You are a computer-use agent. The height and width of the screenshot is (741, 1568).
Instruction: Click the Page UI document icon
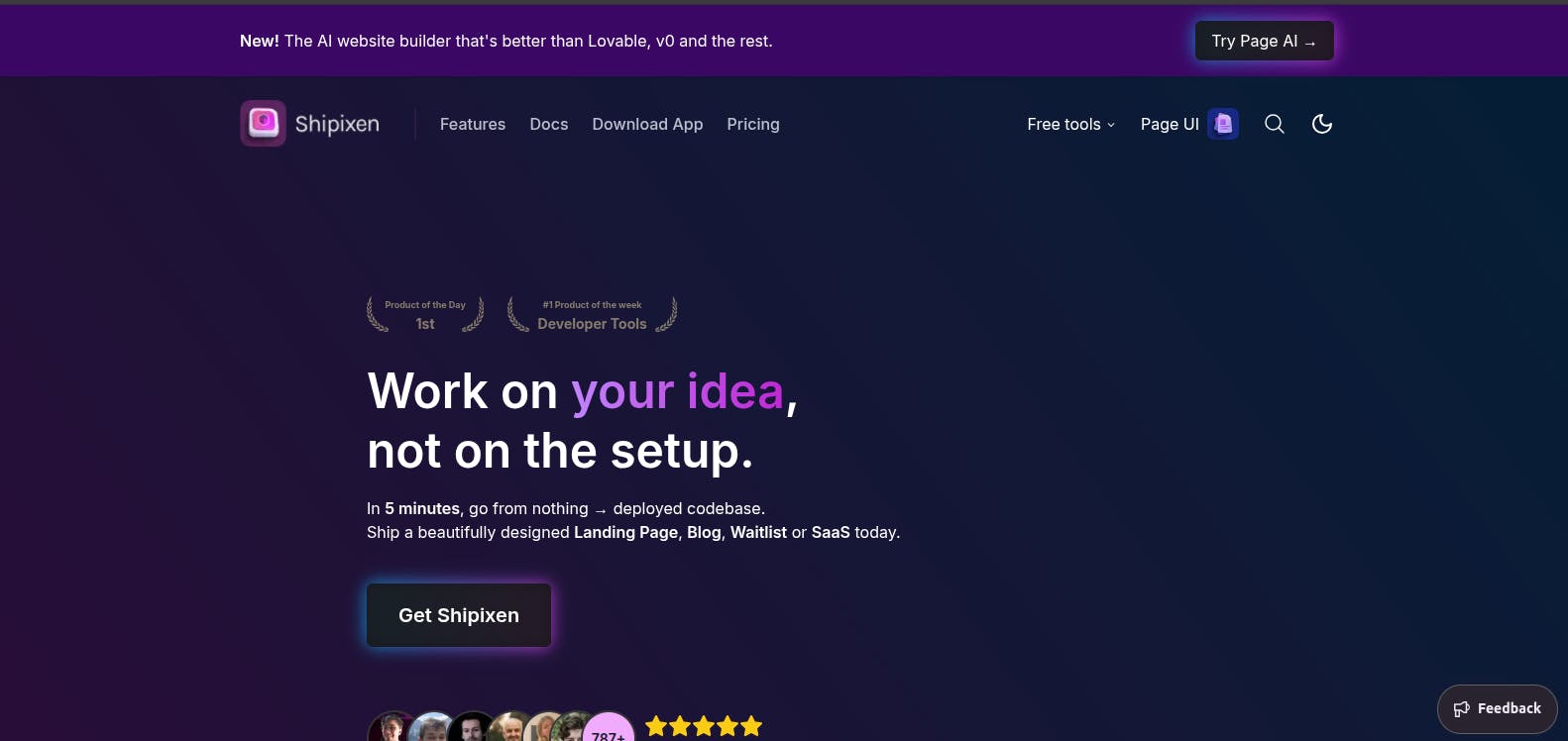point(1223,124)
